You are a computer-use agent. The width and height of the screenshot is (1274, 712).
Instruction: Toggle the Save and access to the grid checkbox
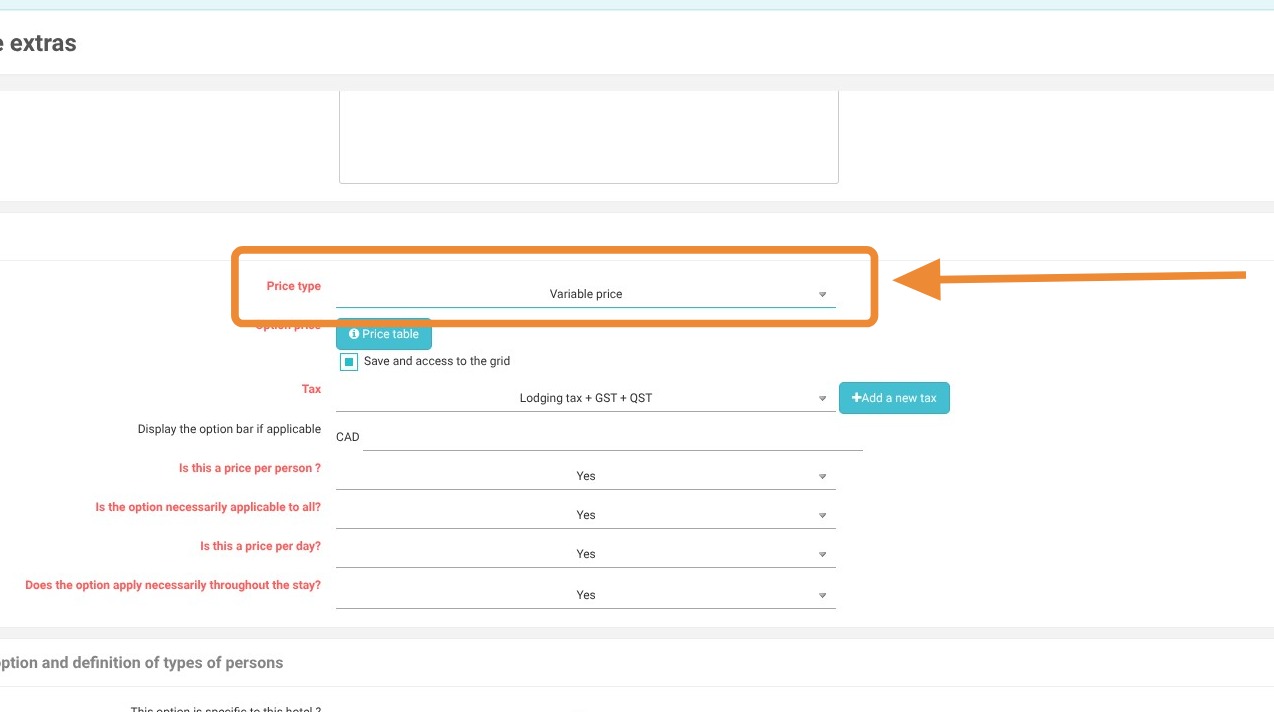point(349,362)
